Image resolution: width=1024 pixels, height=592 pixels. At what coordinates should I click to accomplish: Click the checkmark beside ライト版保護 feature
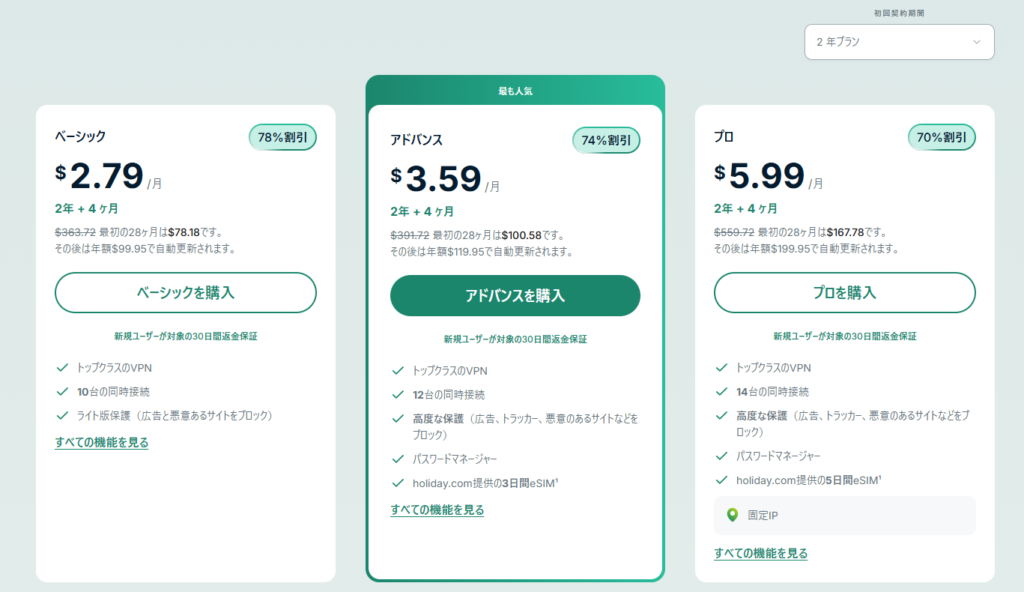[x=62, y=415]
